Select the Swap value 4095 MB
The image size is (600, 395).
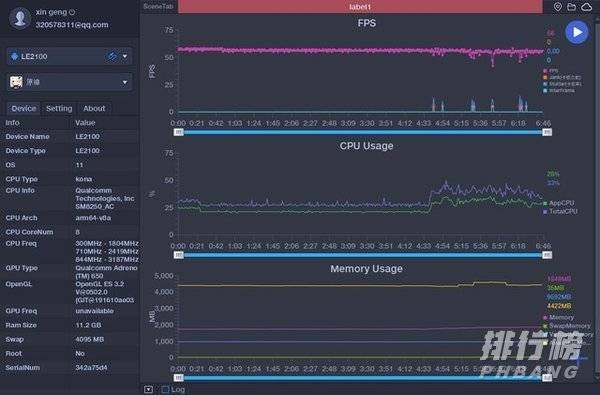(x=90, y=339)
